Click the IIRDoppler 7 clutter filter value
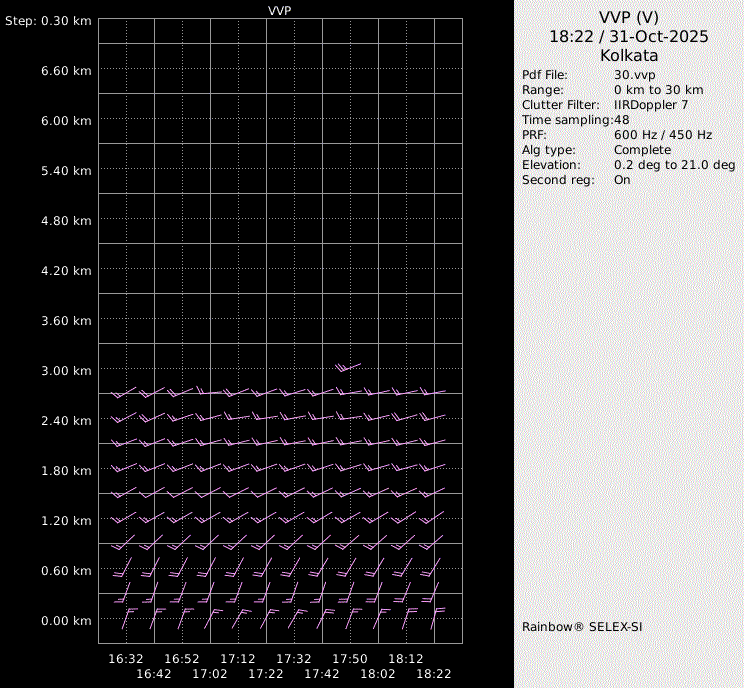Image resolution: width=744 pixels, height=688 pixels. [x=651, y=105]
